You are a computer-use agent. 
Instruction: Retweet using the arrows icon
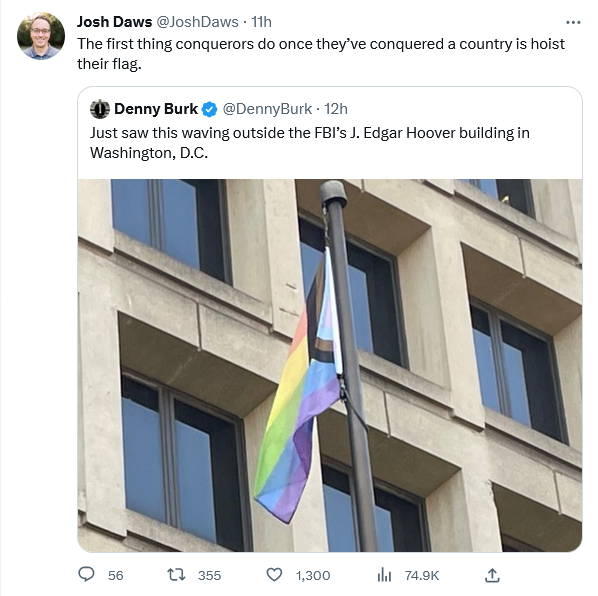pyautogui.click(x=177, y=574)
